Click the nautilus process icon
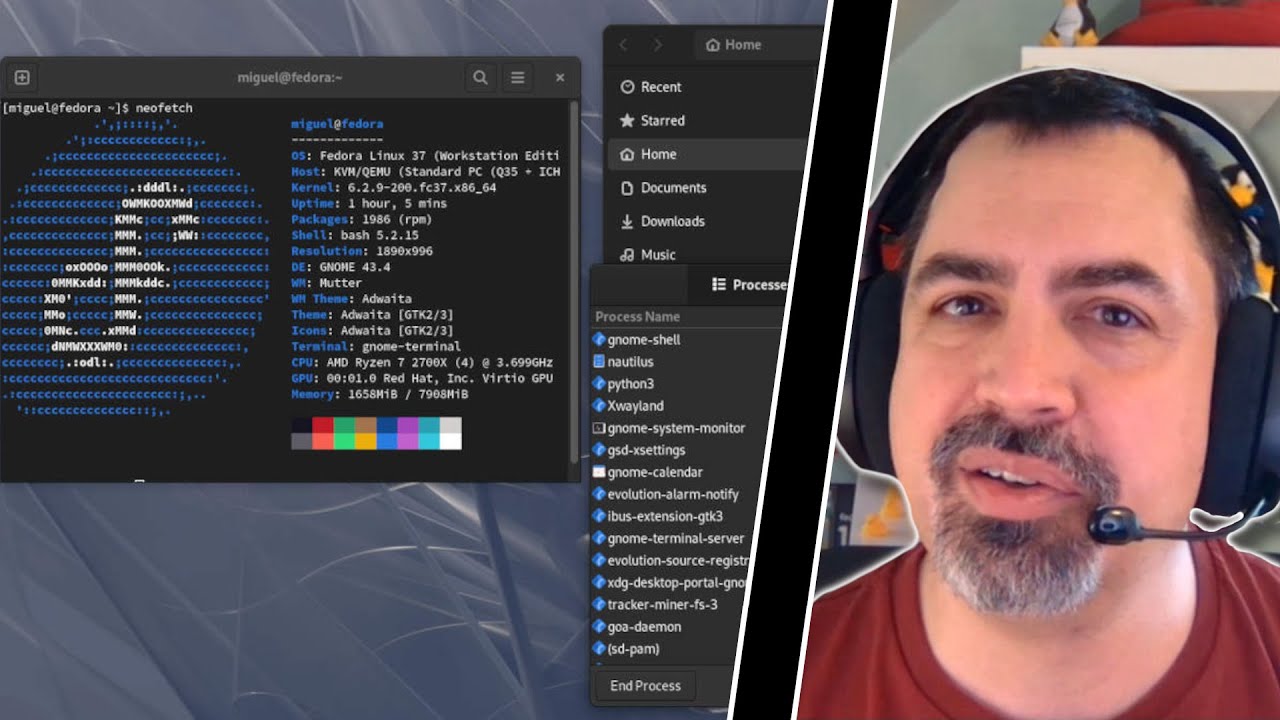This screenshot has height=720, width=1280. click(599, 362)
